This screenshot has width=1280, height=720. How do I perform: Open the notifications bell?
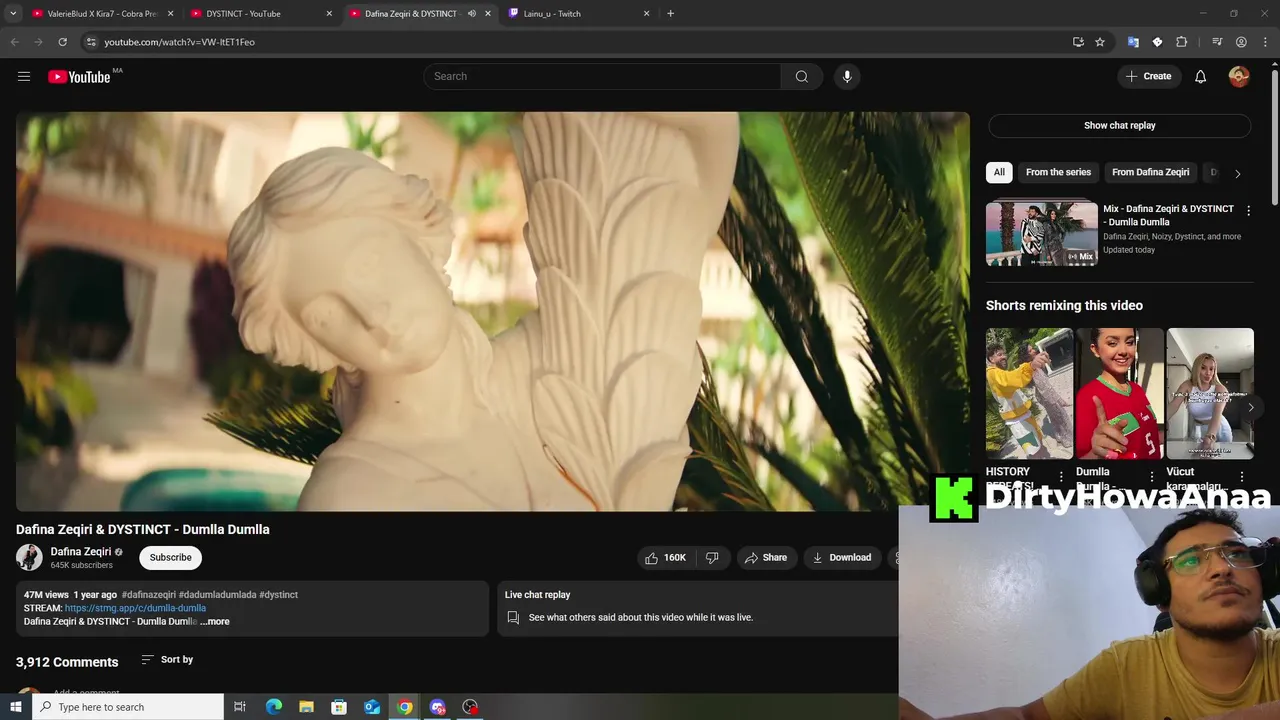pos(1200,77)
